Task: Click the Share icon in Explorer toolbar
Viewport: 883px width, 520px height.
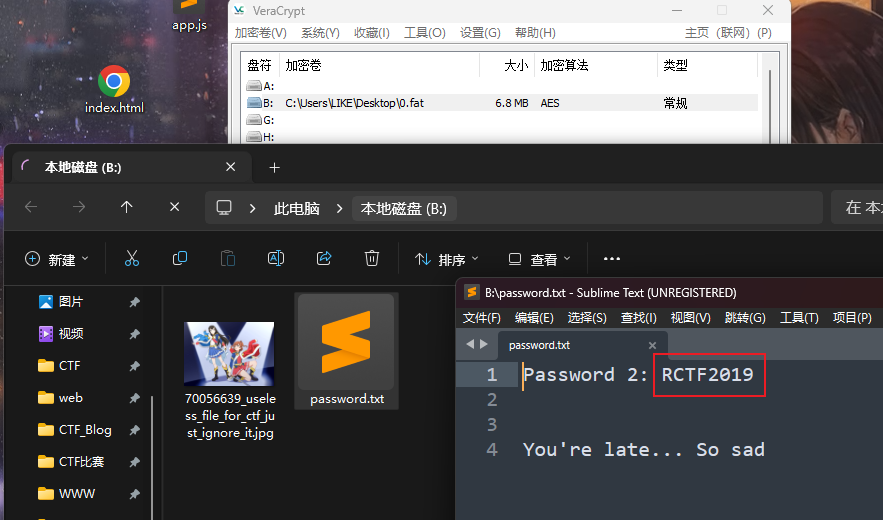Action: (x=324, y=259)
